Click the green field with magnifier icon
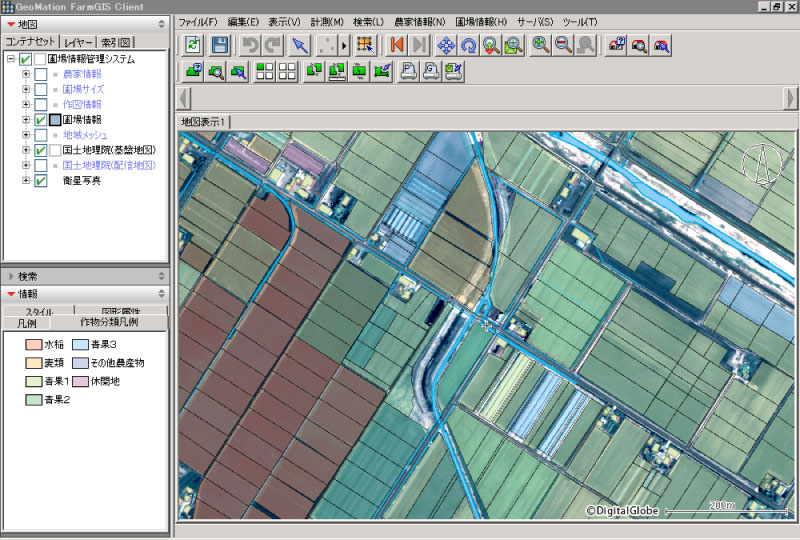The width and height of the screenshot is (800, 540). pos(216,71)
